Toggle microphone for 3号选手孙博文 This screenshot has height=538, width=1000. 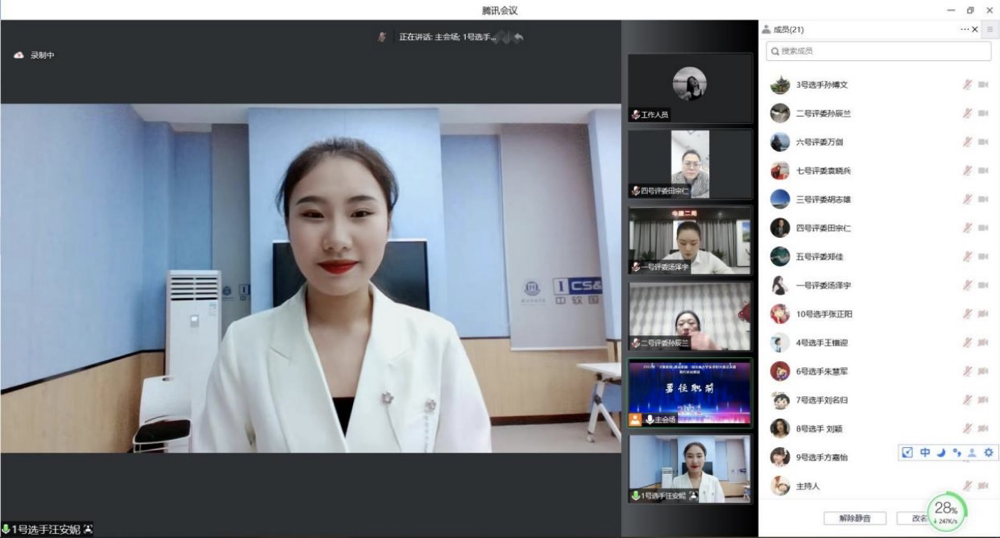coord(967,85)
